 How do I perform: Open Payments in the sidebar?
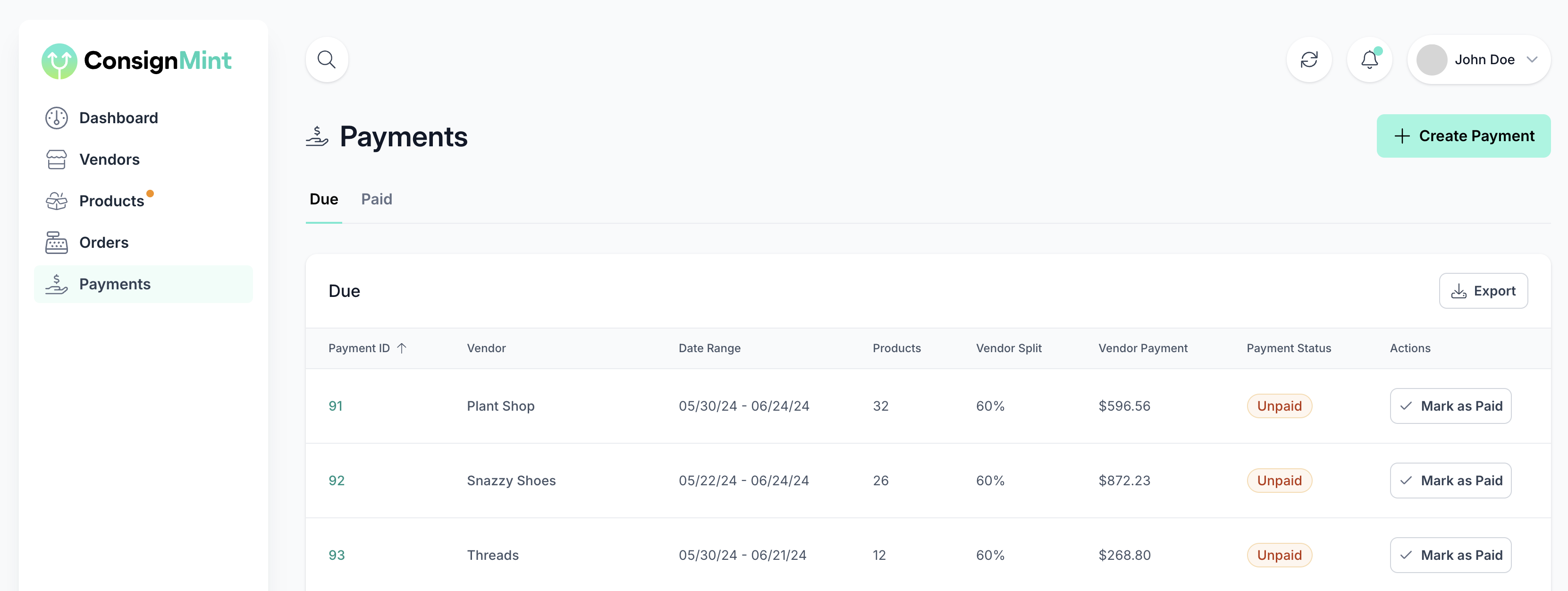click(x=114, y=284)
